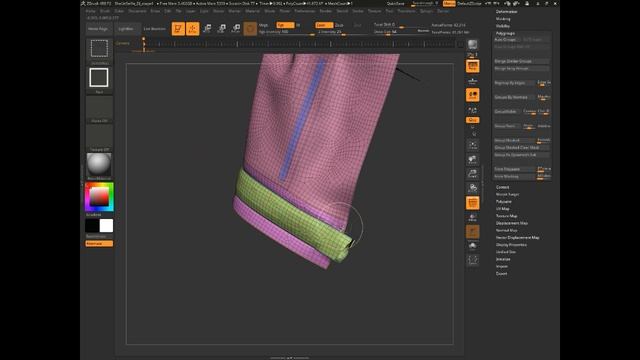The height and width of the screenshot is (360, 640).
Task: Open the Document menu
Action: point(137,11)
